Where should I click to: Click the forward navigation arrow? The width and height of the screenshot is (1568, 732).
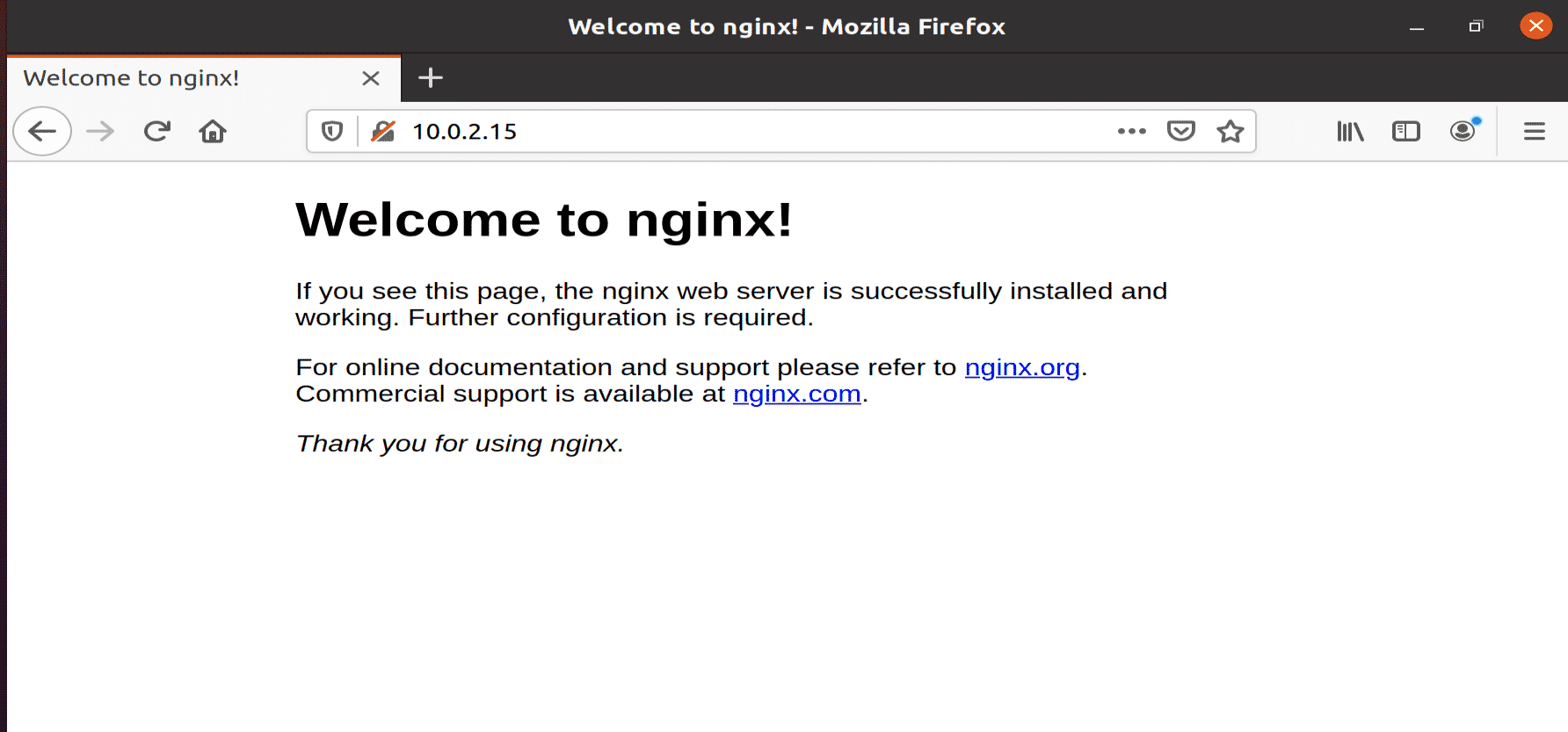tap(100, 132)
